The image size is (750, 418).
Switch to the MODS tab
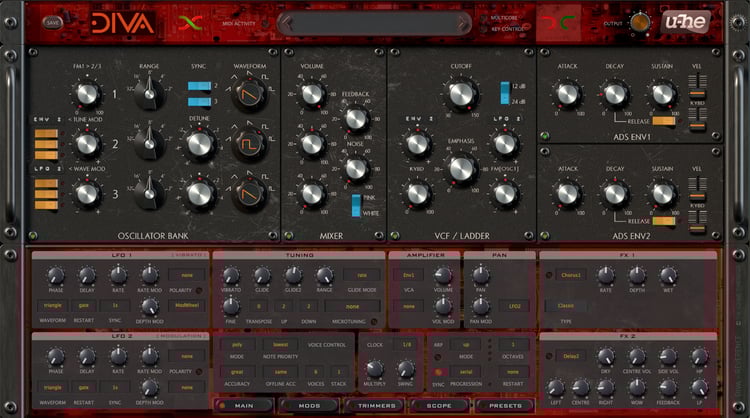pyautogui.click(x=309, y=406)
